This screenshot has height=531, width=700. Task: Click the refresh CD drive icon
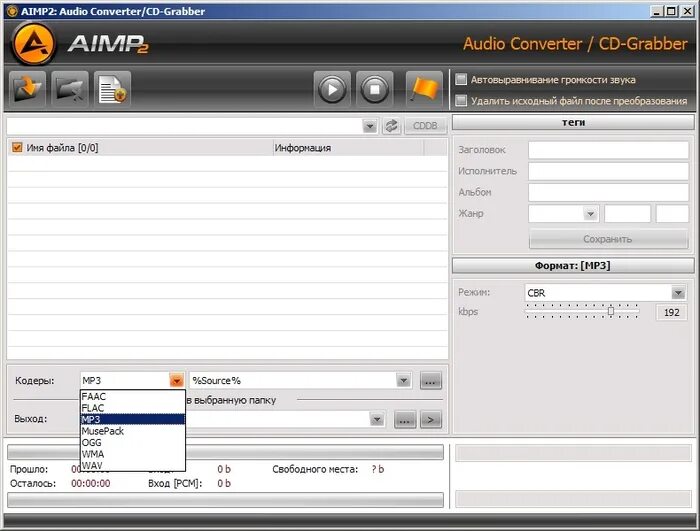[392, 126]
